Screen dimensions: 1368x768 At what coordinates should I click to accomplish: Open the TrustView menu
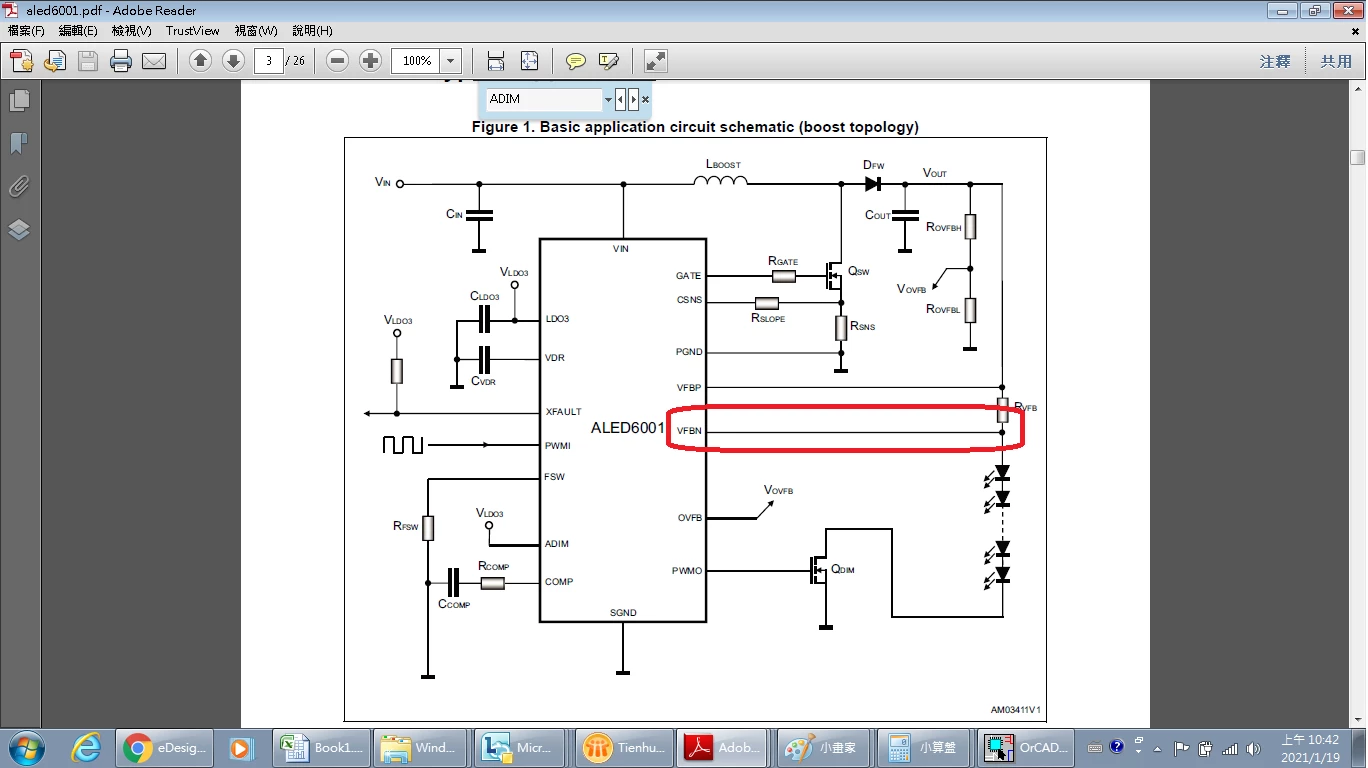pyautogui.click(x=193, y=31)
